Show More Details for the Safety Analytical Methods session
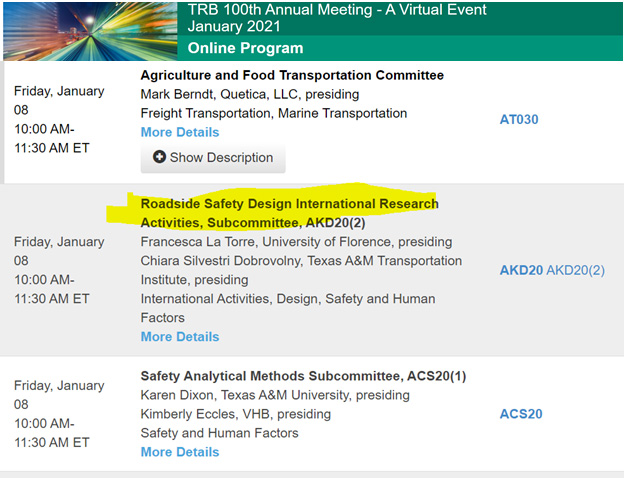The width and height of the screenshot is (624, 478). coord(180,452)
